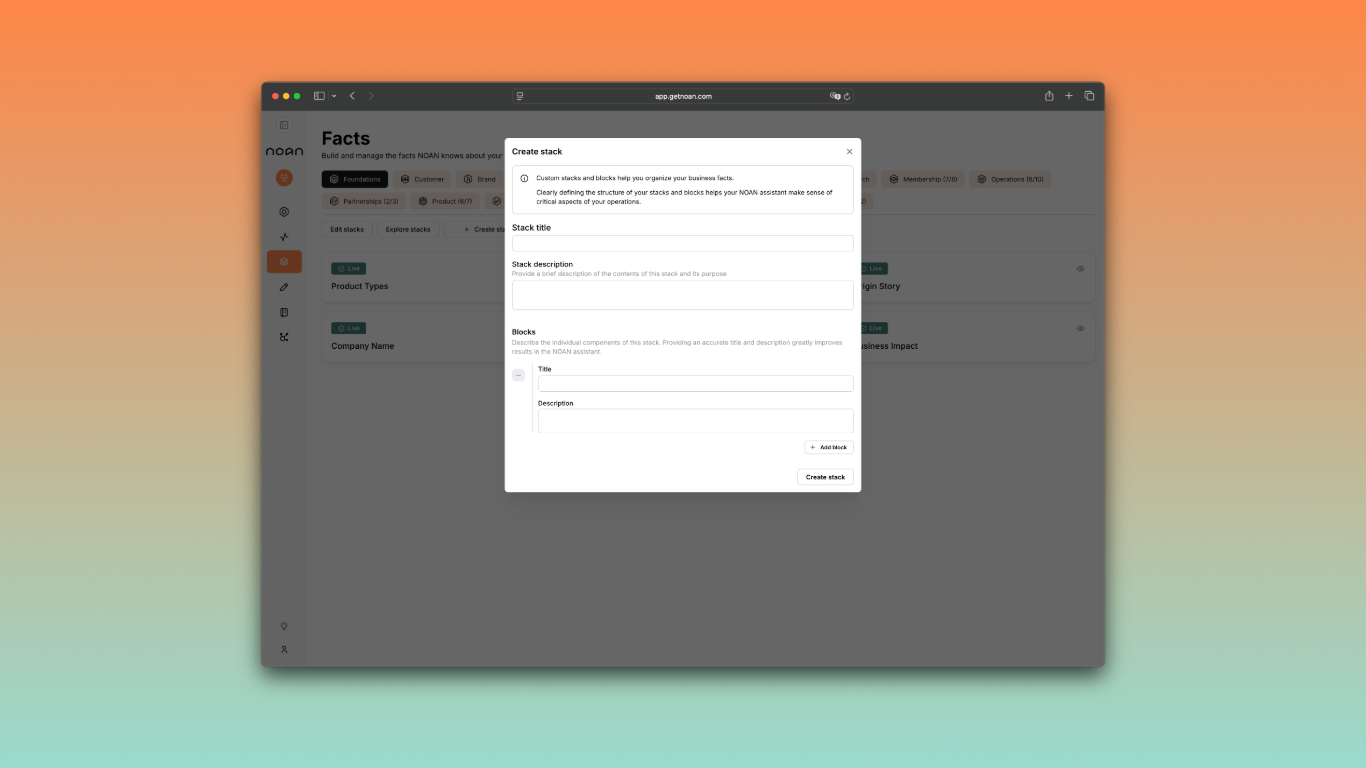This screenshot has height=768, width=1366.
Task: Click the block Description text area
Action: tap(695, 421)
